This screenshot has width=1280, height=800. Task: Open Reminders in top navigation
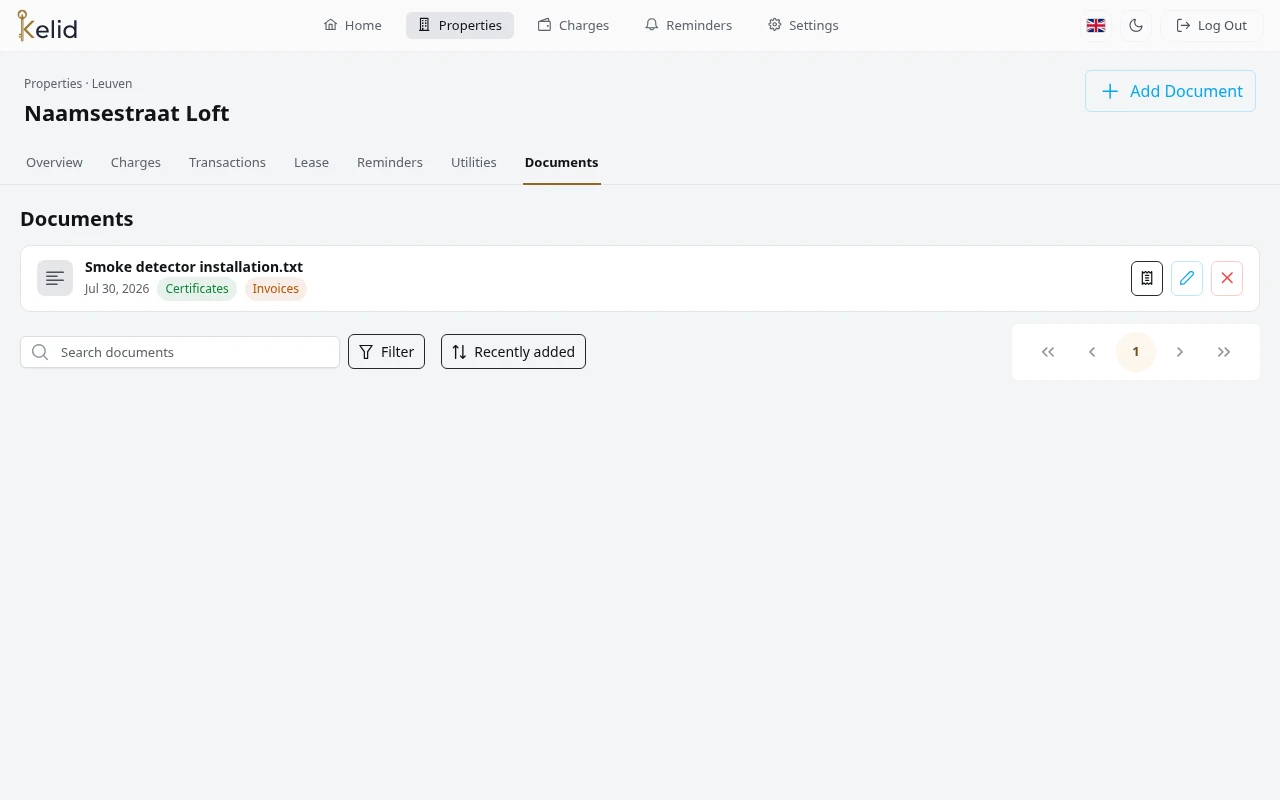point(688,26)
